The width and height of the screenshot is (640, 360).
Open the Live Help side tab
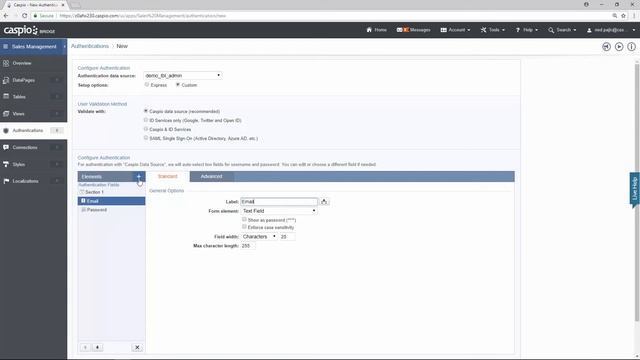pos(635,189)
